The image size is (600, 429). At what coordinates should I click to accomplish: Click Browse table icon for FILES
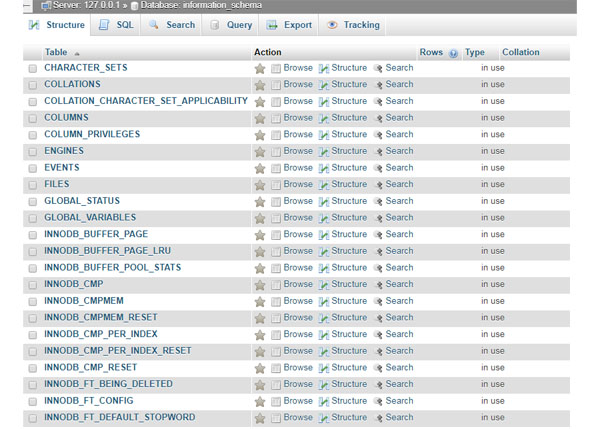point(276,185)
